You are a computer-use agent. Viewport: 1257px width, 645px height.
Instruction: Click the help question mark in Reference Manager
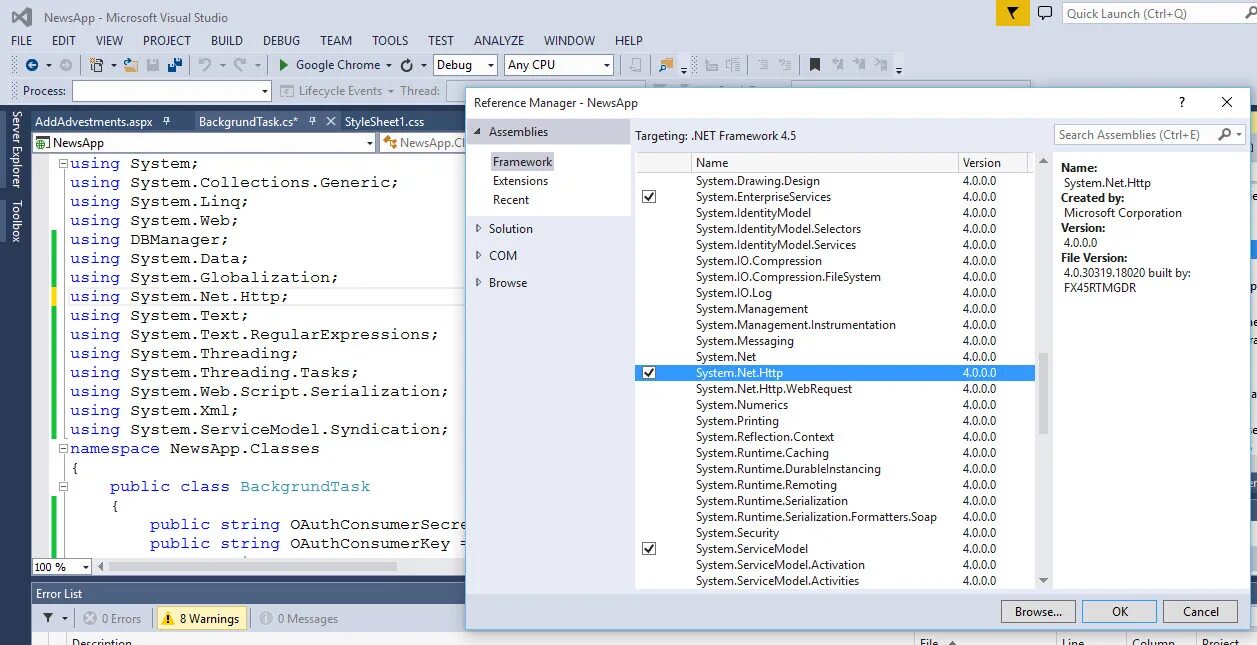(x=1182, y=102)
